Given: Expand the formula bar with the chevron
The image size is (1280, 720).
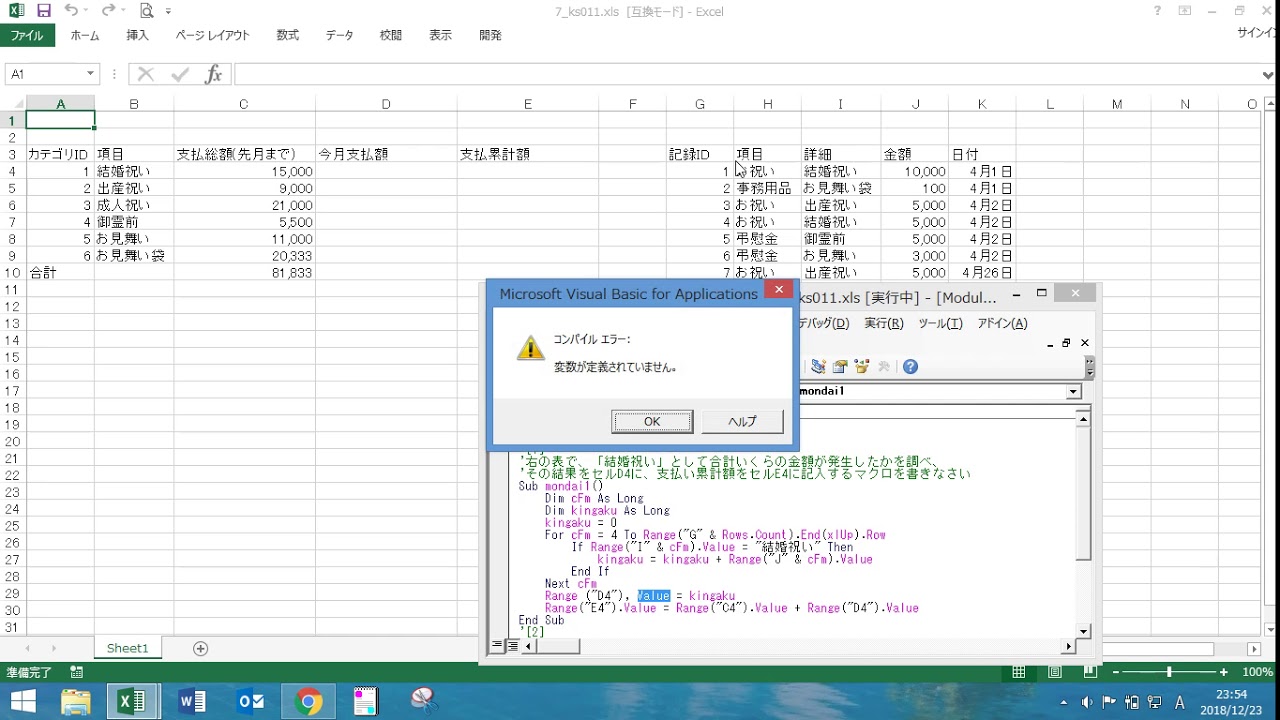Looking at the screenshot, I should tap(1269, 74).
